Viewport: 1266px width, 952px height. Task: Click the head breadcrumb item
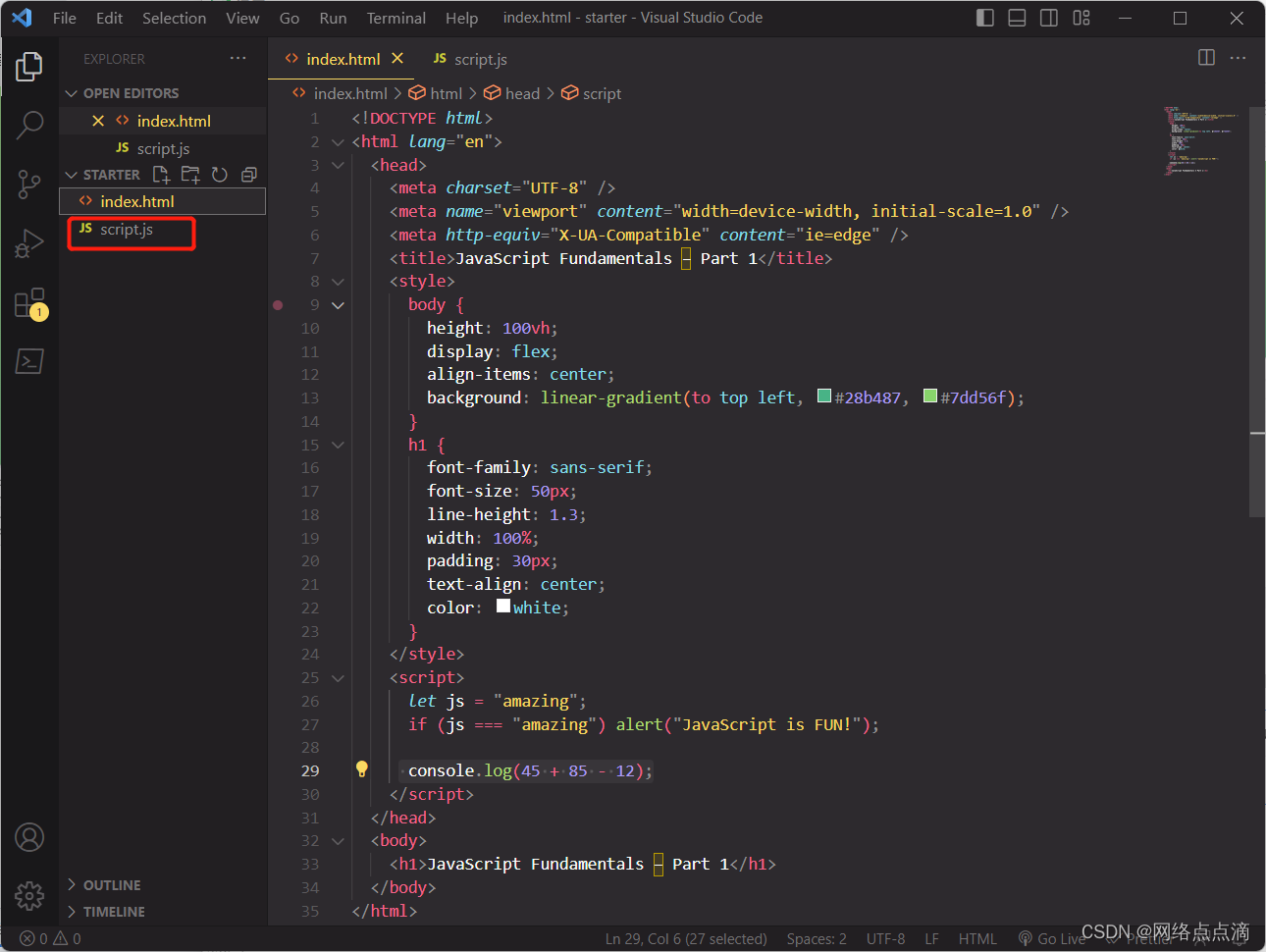click(x=511, y=93)
